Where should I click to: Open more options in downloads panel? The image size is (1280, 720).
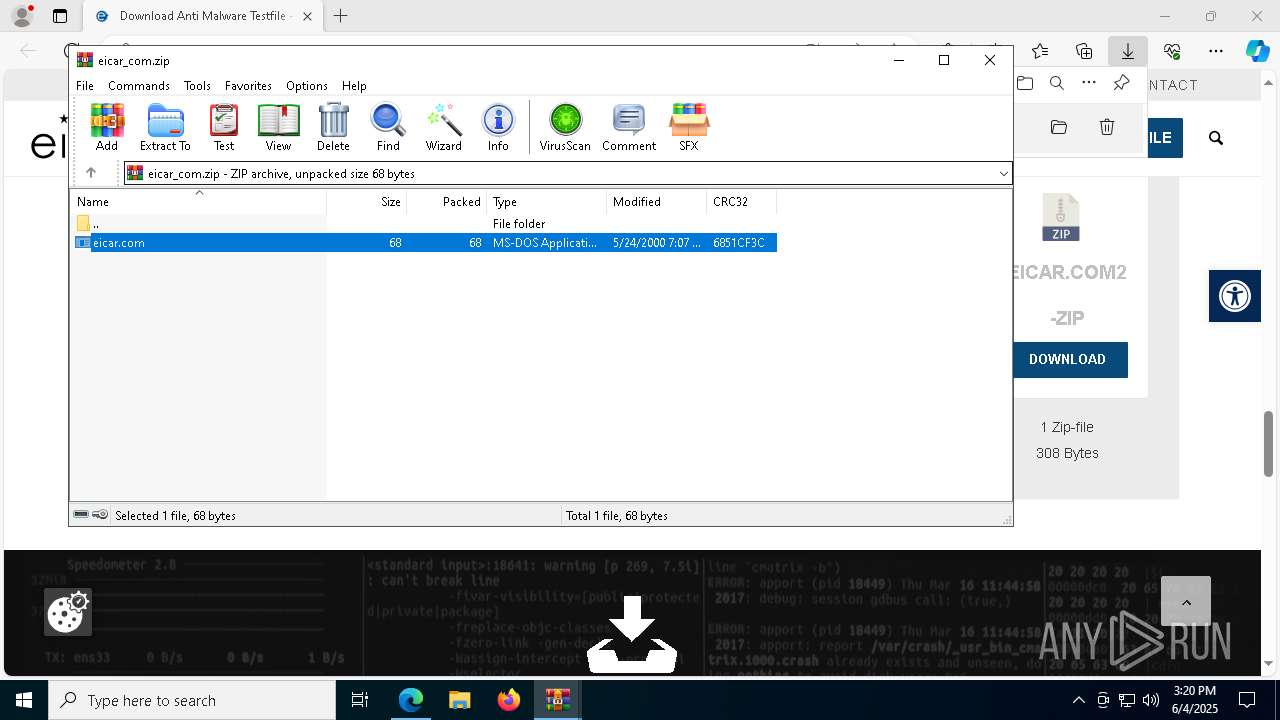tap(1089, 83)
